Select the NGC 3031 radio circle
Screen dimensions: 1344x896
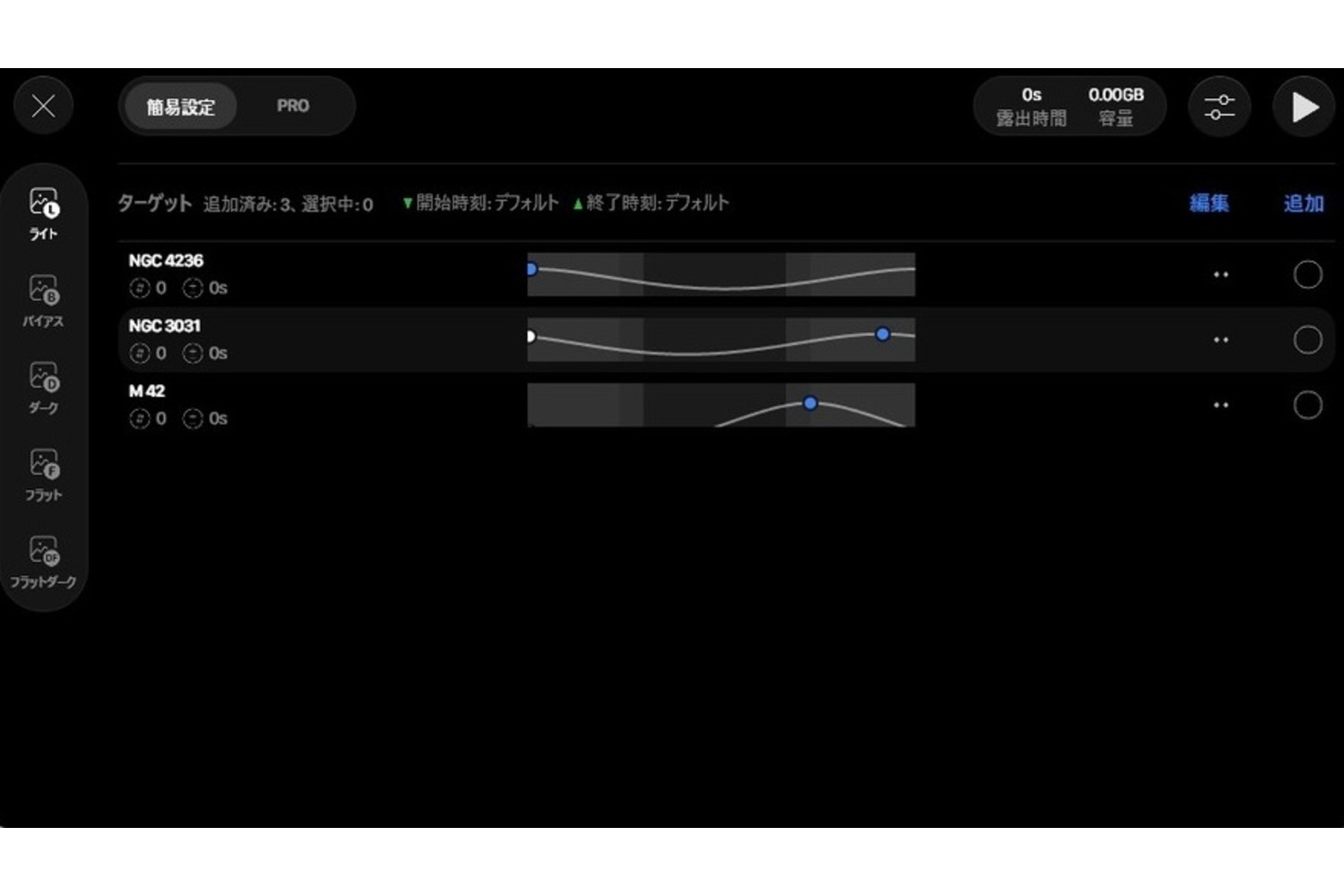(1307, 340)
